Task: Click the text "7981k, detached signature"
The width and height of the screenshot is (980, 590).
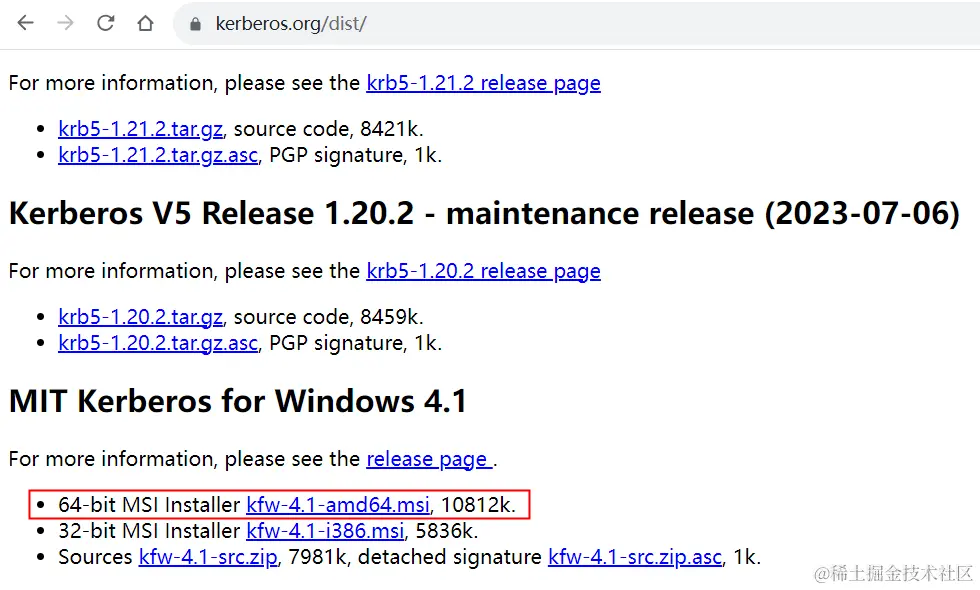Action: [x=415, y=558]
